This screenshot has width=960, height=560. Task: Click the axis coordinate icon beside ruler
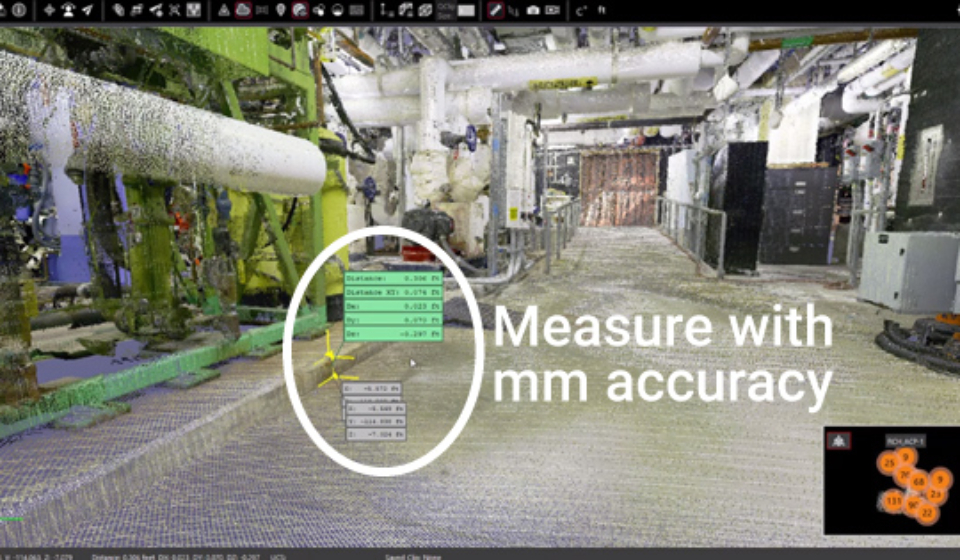(514, 10)
